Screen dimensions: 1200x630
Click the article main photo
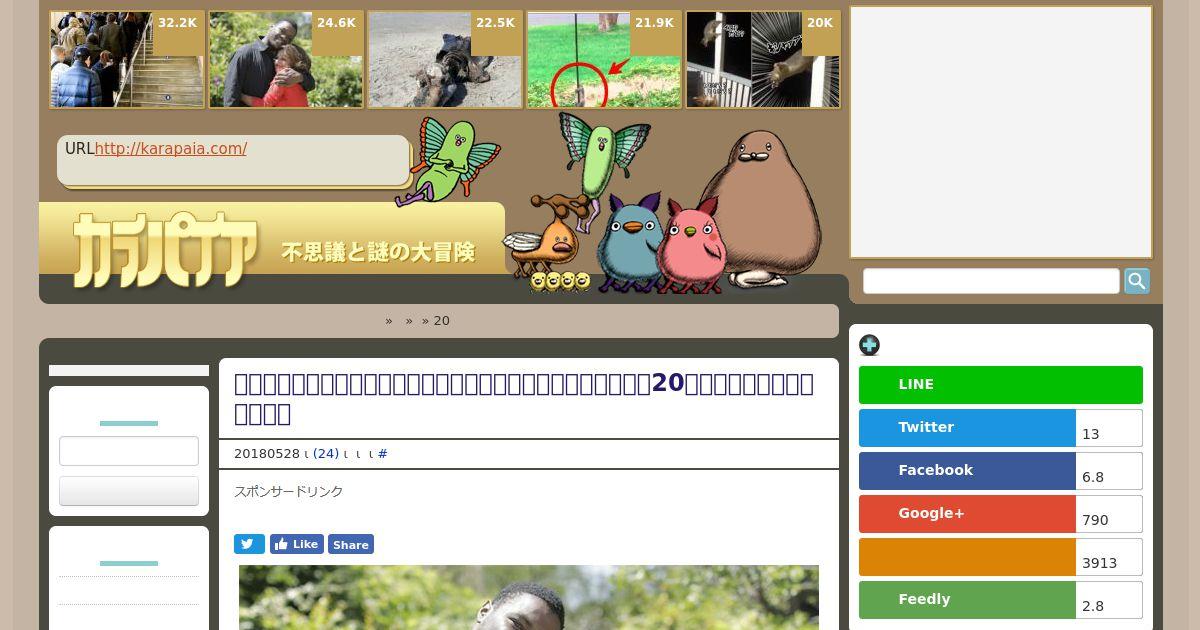tap(529, 598)
